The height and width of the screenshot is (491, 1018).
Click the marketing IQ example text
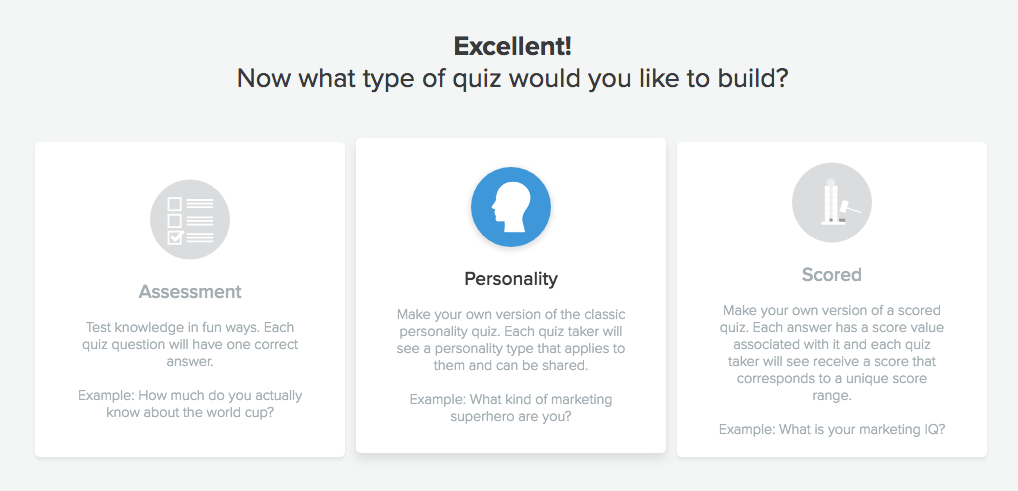pyautogui.click(x=831, y=429)
